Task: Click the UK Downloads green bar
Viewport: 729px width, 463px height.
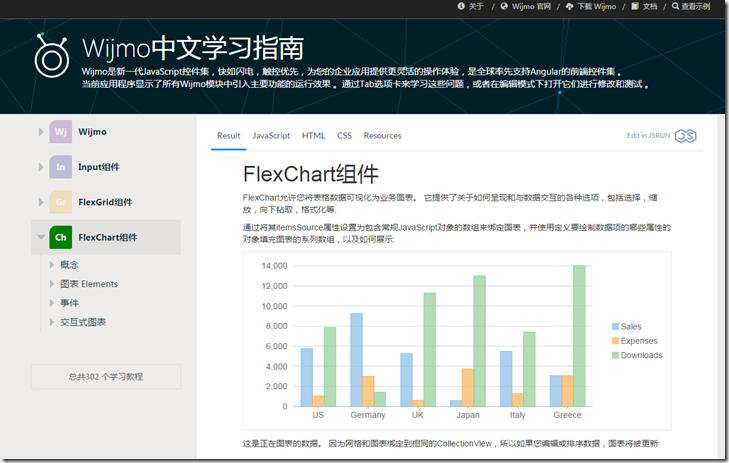Action: click(x=430, y=350)
